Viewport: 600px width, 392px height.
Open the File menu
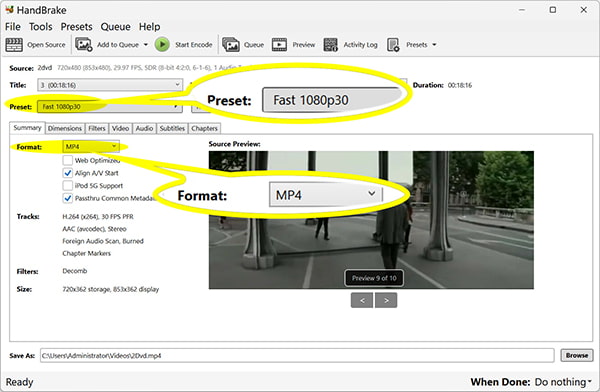point(13,27)
